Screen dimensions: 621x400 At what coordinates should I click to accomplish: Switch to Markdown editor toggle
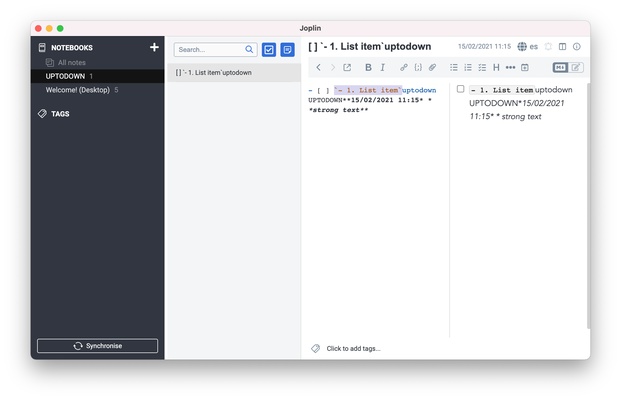click(x=560, y=67)
